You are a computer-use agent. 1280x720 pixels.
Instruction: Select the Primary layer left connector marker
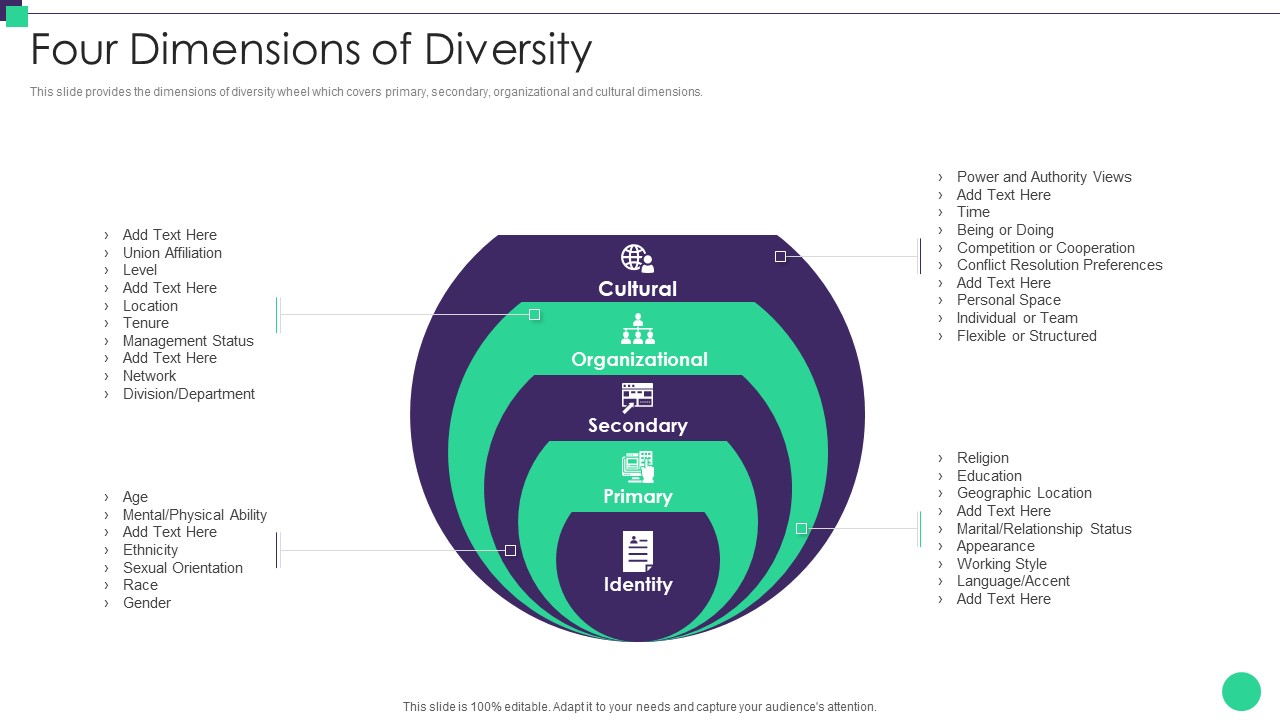[510, 550]
